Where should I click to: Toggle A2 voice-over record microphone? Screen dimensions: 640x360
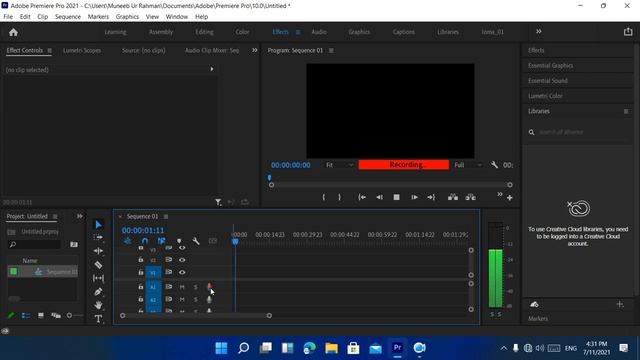pos(209,300)
